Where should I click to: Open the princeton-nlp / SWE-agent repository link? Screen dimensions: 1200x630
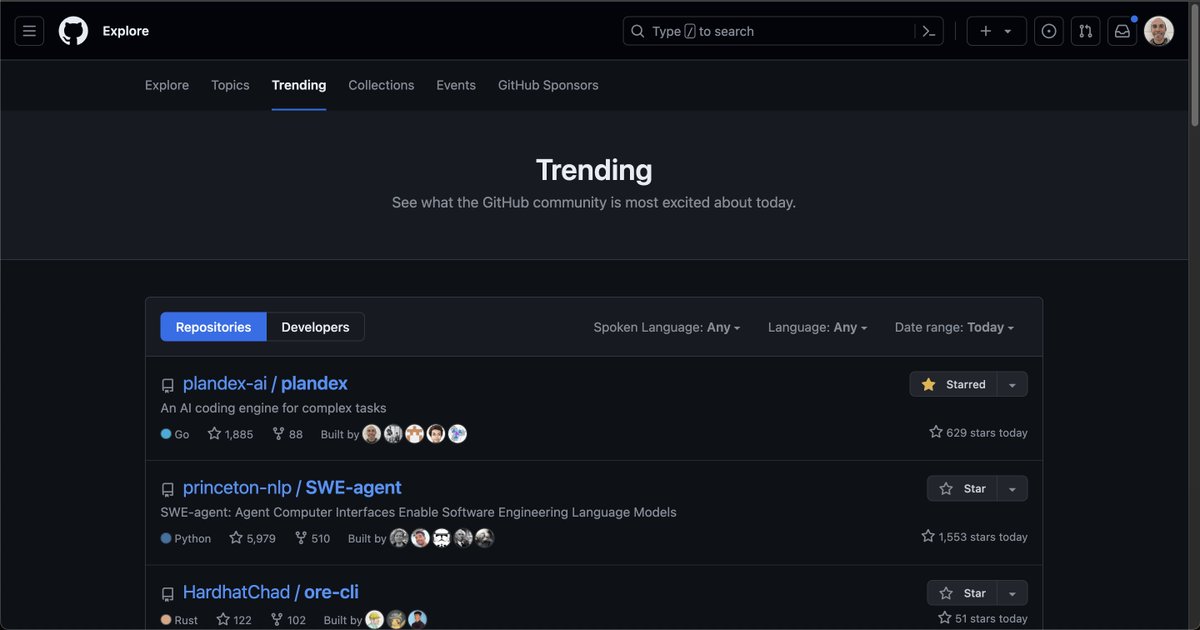292,488
